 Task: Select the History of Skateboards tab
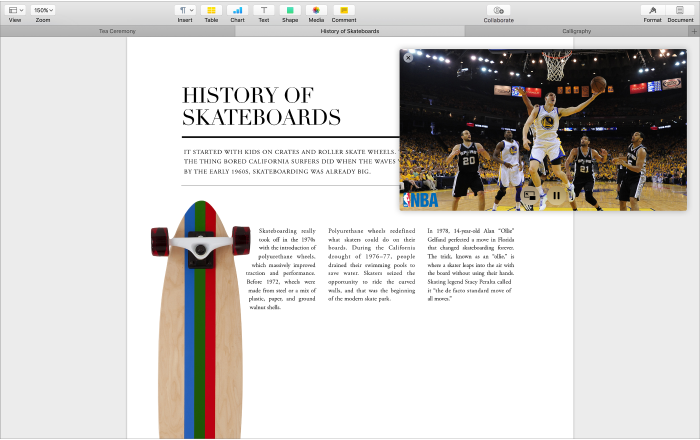coord(349,31)
